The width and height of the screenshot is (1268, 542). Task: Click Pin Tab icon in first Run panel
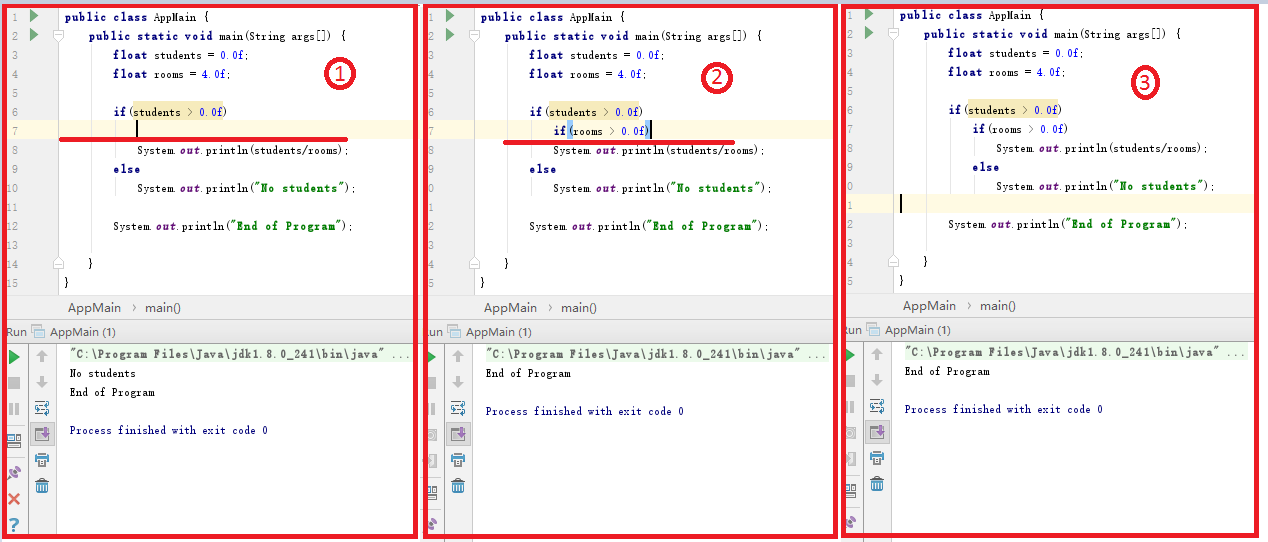[14, 473]
